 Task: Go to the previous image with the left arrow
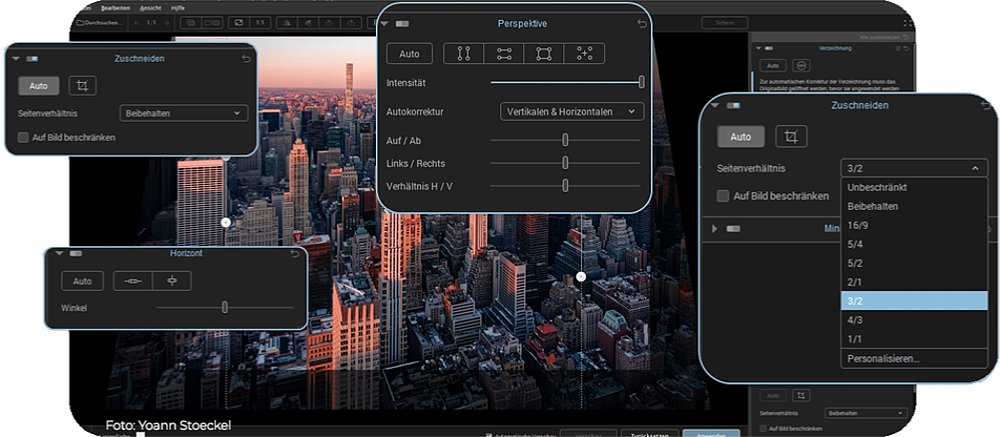click(136, 22)
